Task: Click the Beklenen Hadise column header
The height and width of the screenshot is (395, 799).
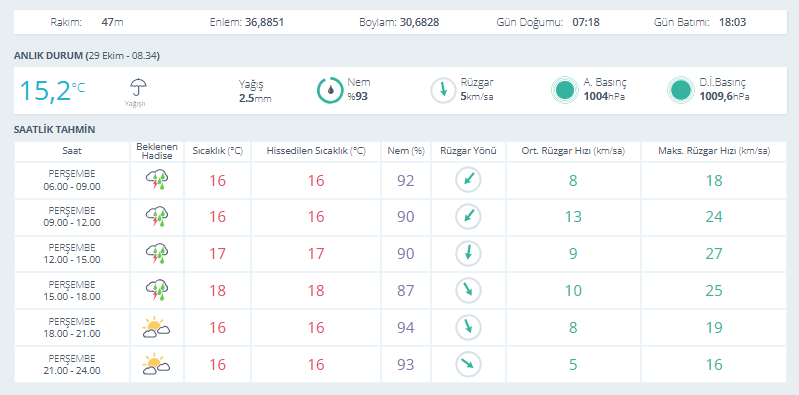Action: (x=157, y=151)
